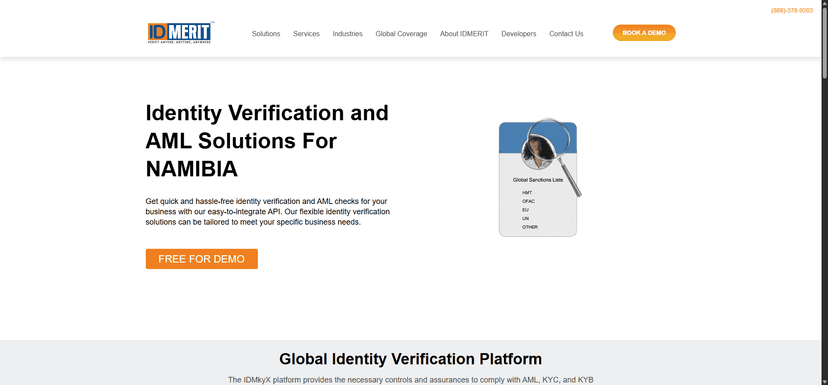The image size is (828, 385).
Task: Open the Developers menu
Action: tap(519, 34)
